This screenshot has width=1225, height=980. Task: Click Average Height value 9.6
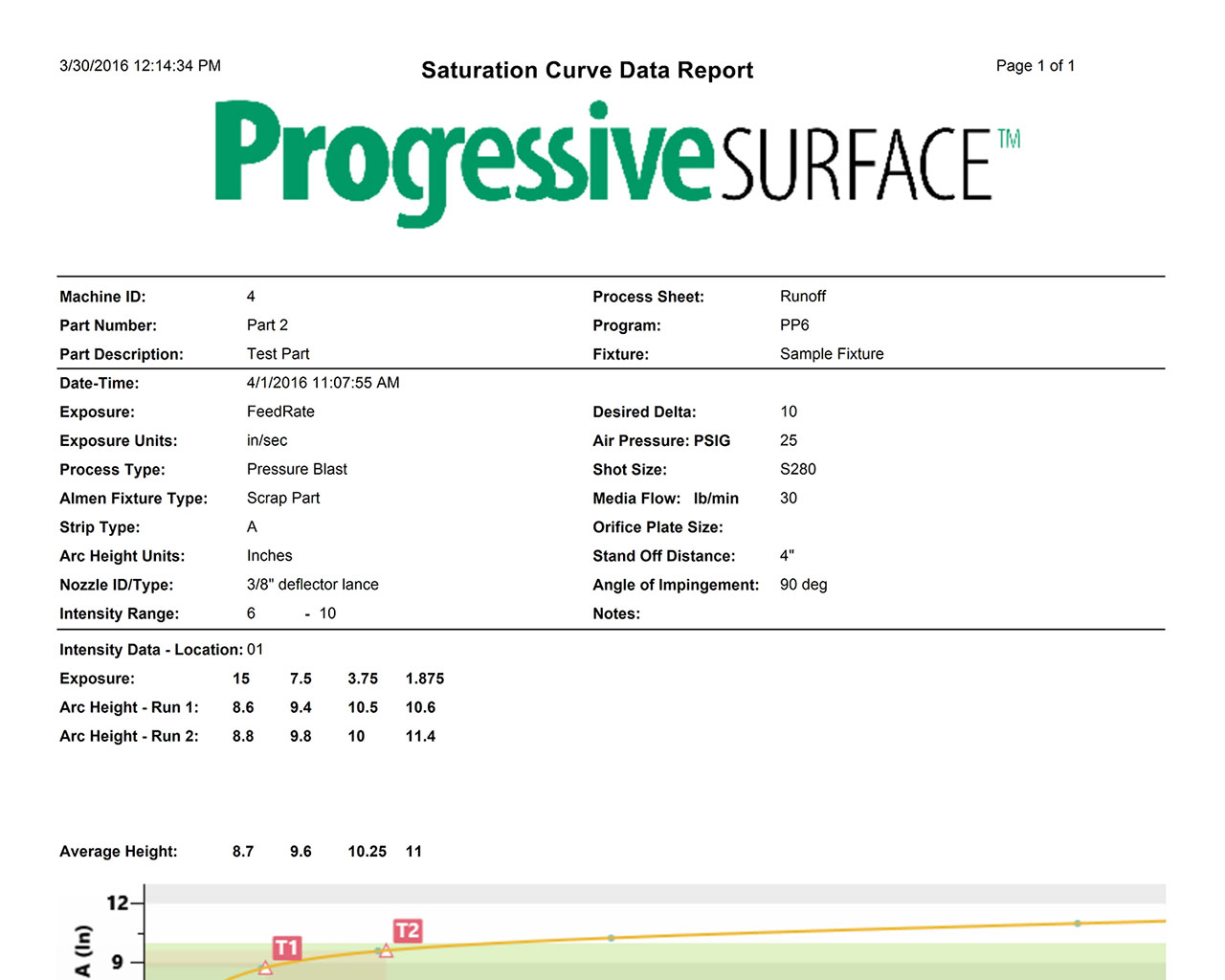tap(301, 851)
